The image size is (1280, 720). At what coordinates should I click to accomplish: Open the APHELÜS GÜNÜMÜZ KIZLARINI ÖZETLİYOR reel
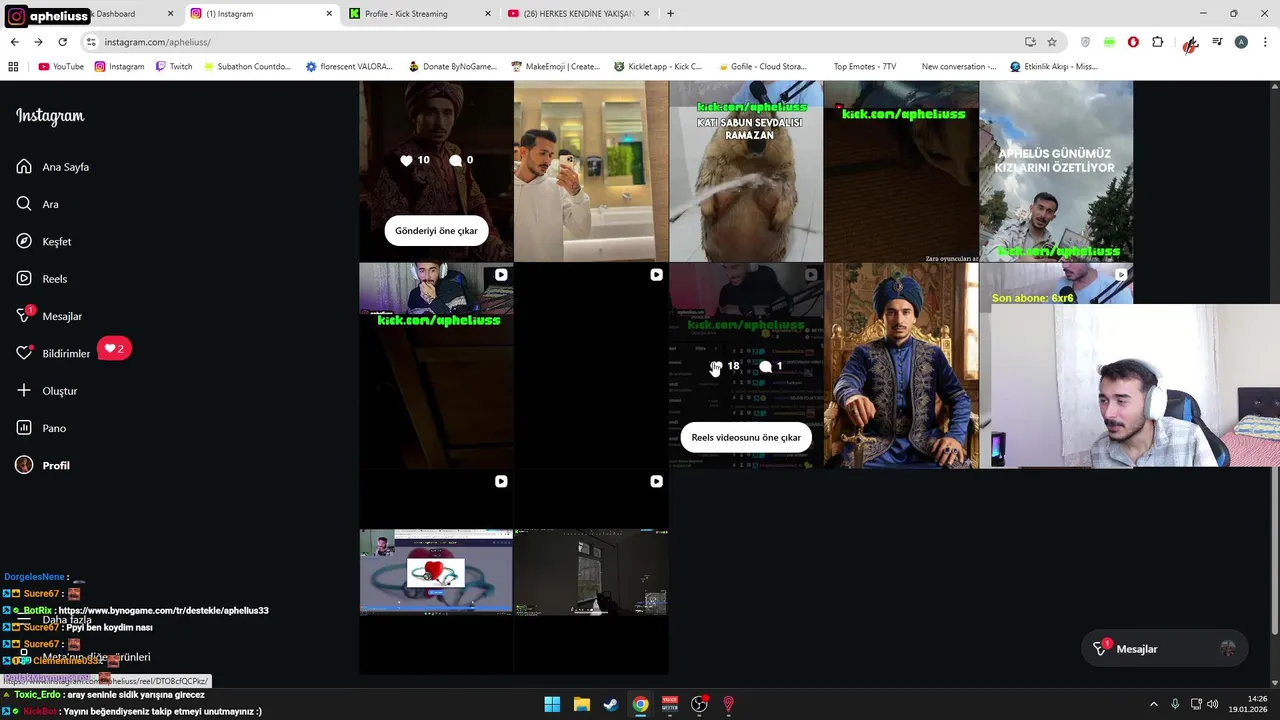tap(1056, 171)
